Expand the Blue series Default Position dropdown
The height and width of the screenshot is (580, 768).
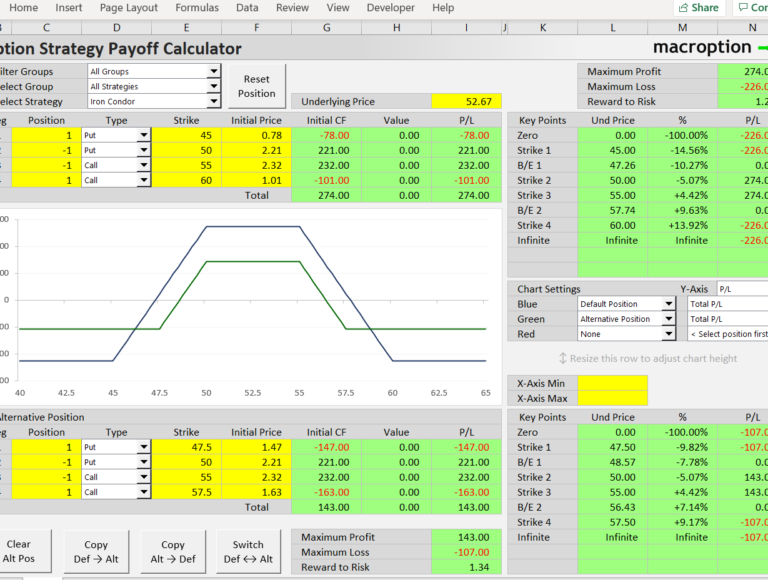tap(669, 304)
